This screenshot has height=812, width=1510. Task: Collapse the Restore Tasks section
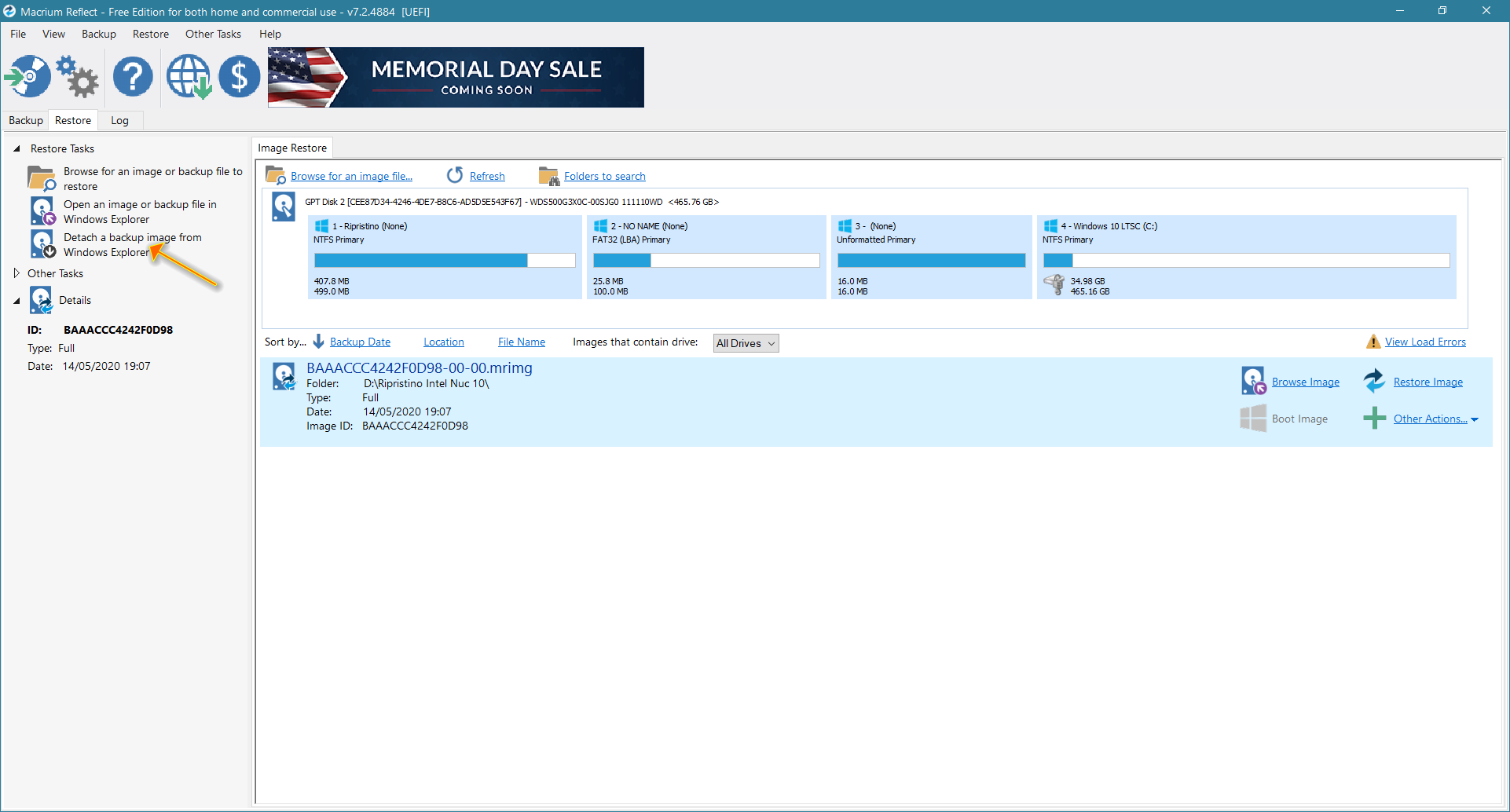16,148
